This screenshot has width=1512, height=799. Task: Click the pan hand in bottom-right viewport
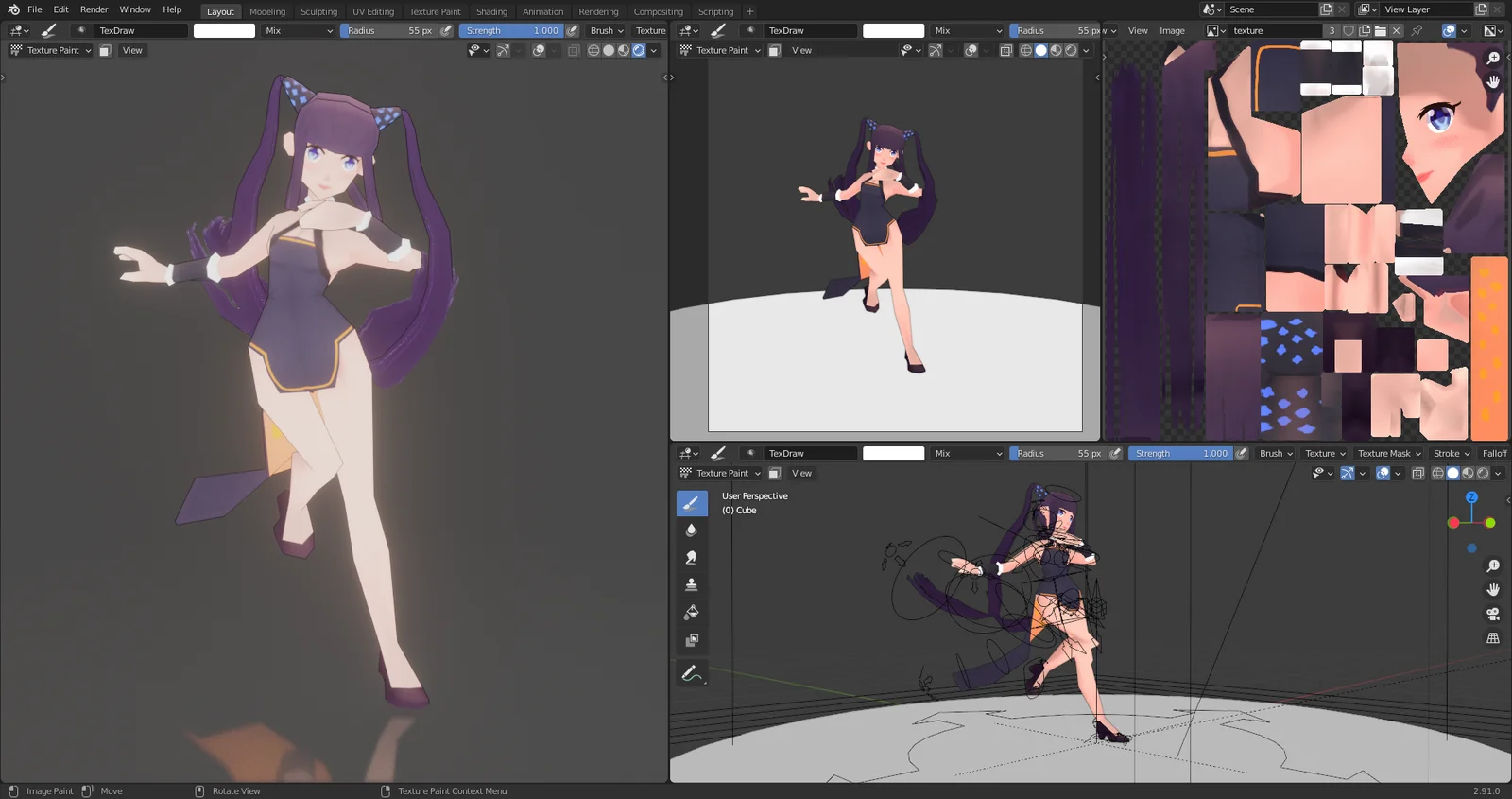point(1493,589)
